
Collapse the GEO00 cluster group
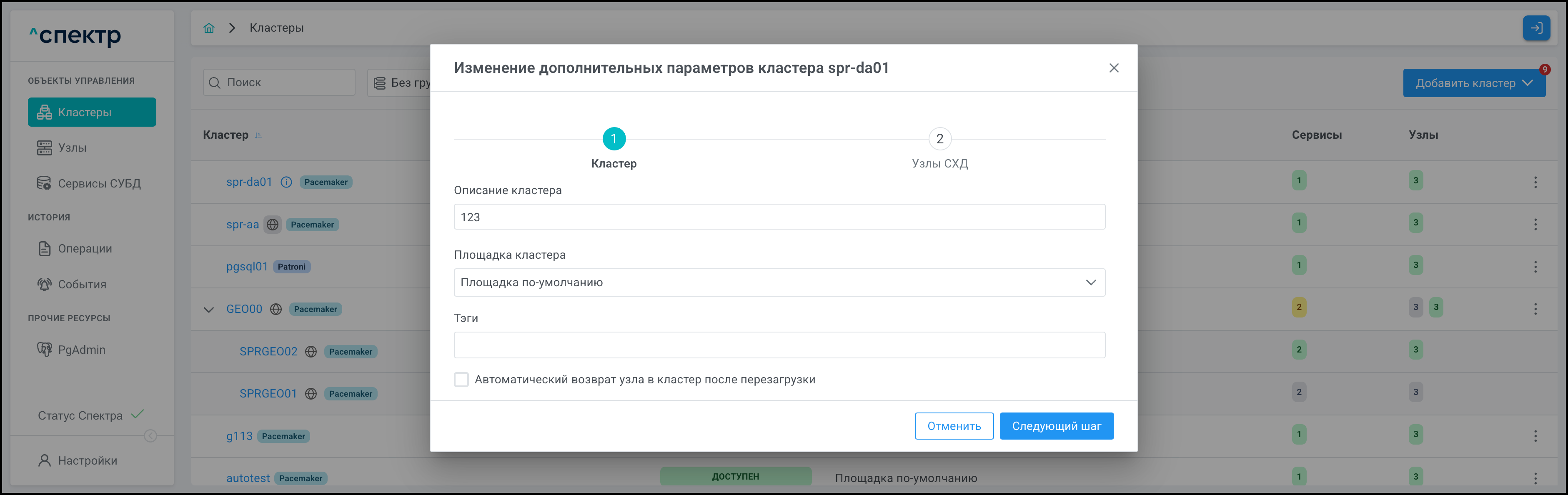tap(209, 309)
